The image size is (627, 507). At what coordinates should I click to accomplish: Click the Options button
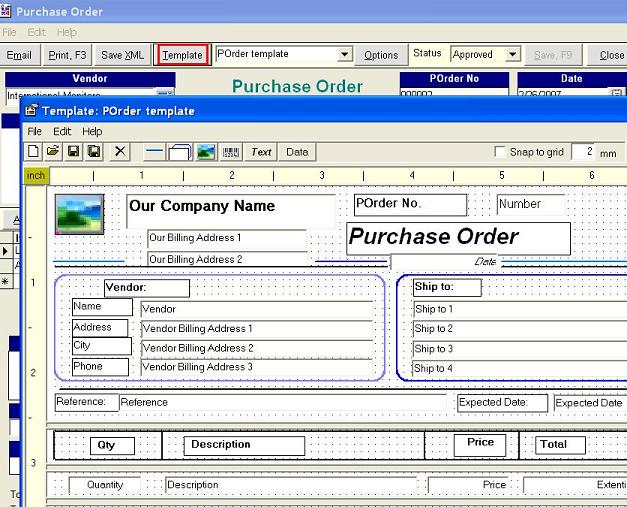(x=381, y=55)
